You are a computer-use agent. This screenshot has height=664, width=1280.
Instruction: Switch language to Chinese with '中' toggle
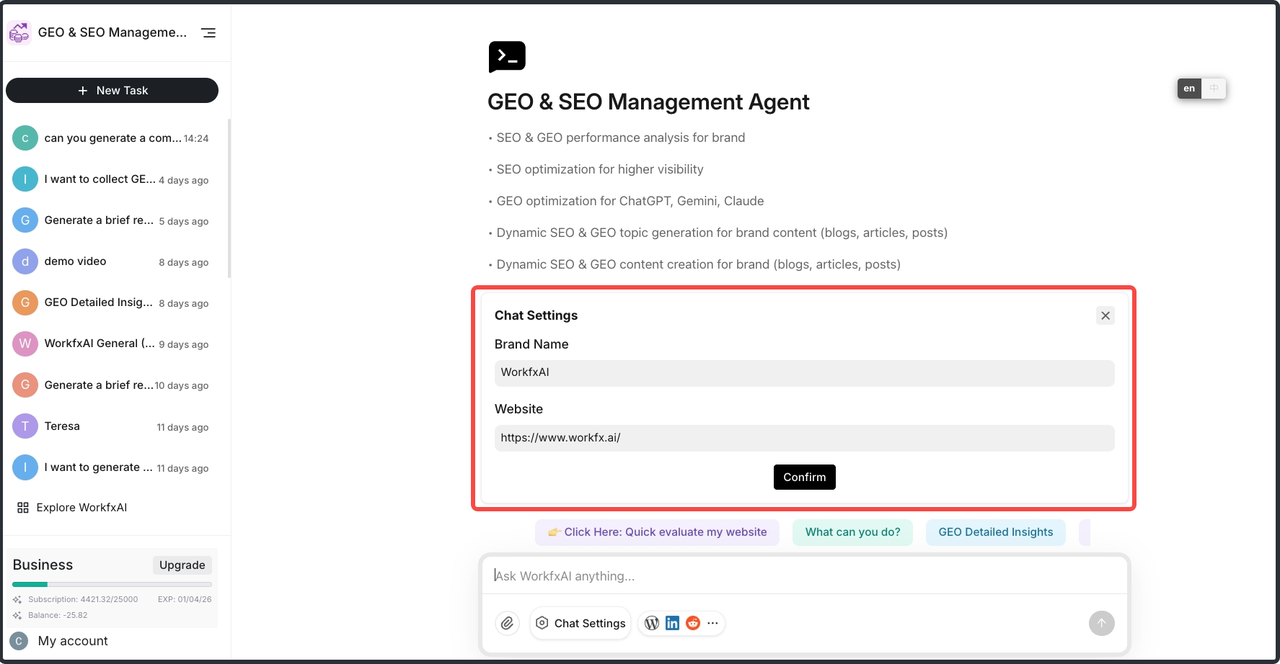1214,89
